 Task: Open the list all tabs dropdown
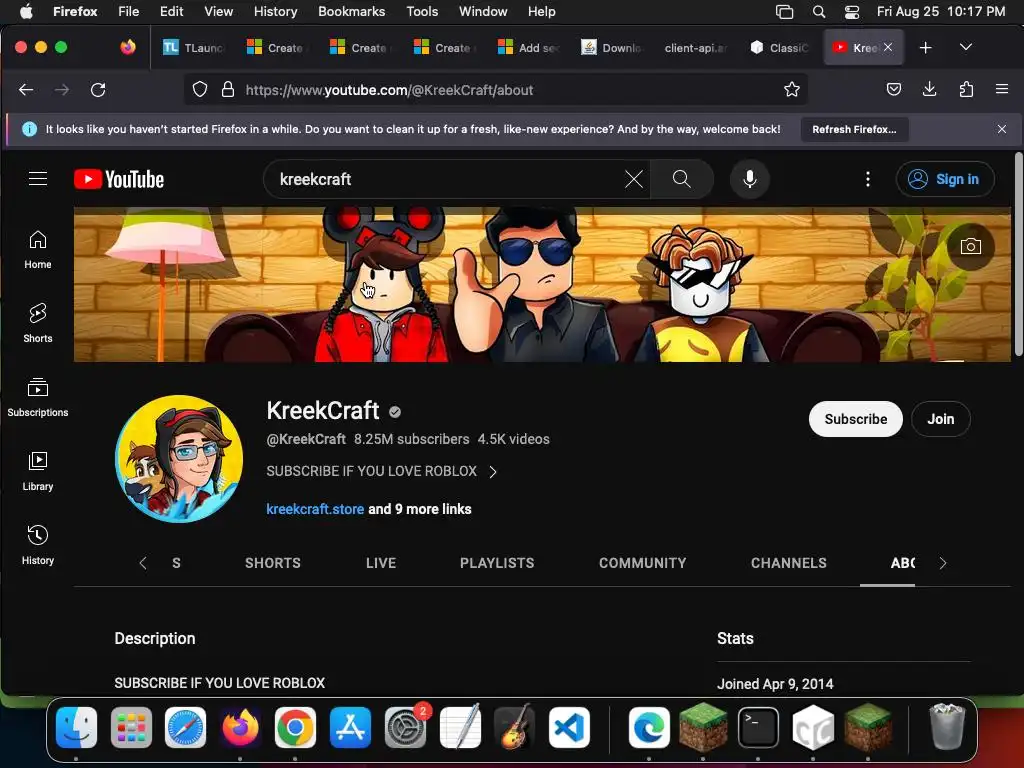965,48
